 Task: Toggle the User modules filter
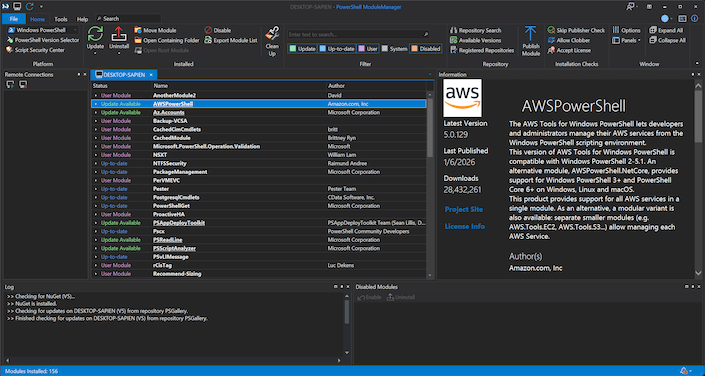[368, 49]
